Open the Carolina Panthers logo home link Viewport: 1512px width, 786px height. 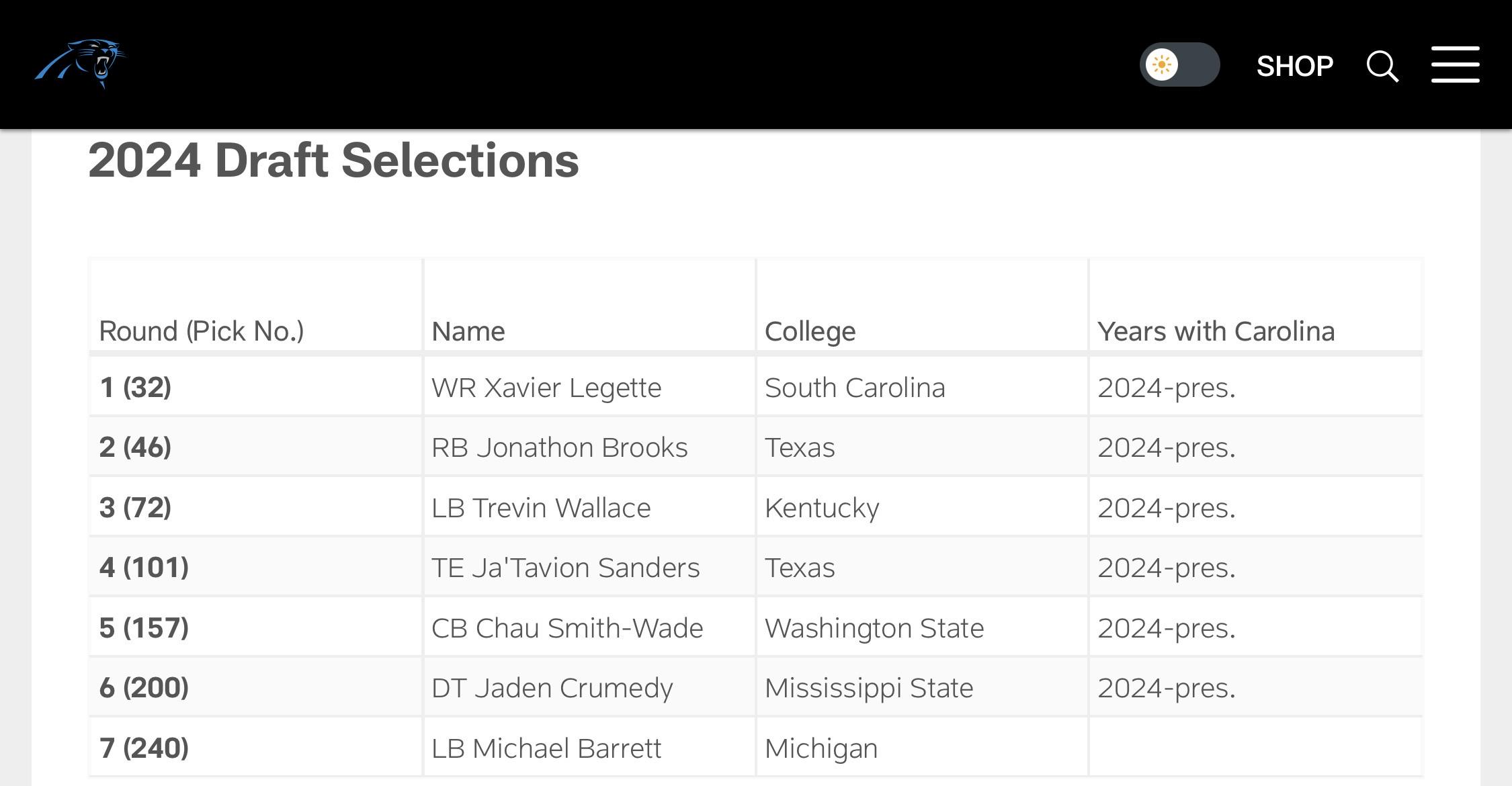tap(80, 64)
